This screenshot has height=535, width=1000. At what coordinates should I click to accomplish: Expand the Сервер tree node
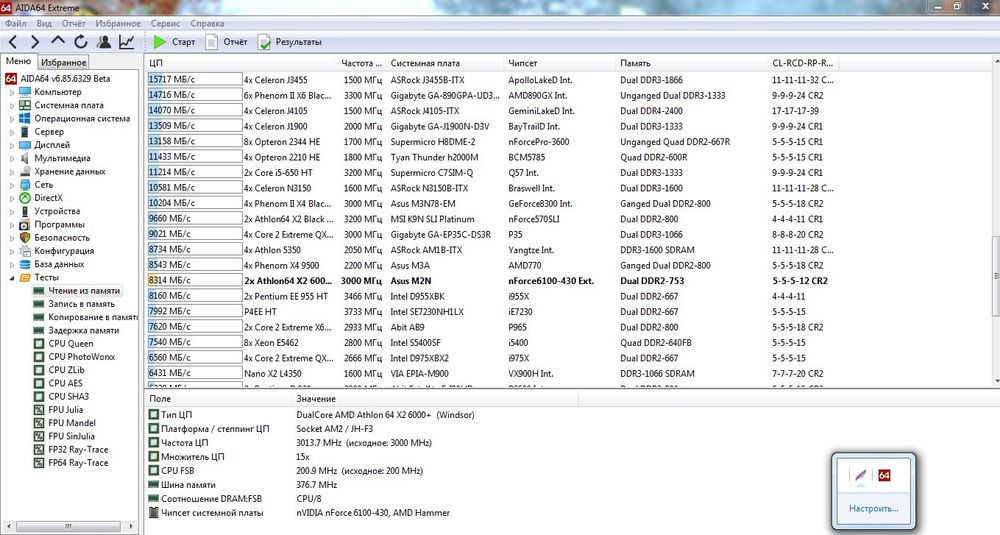(x=11, y=132)
